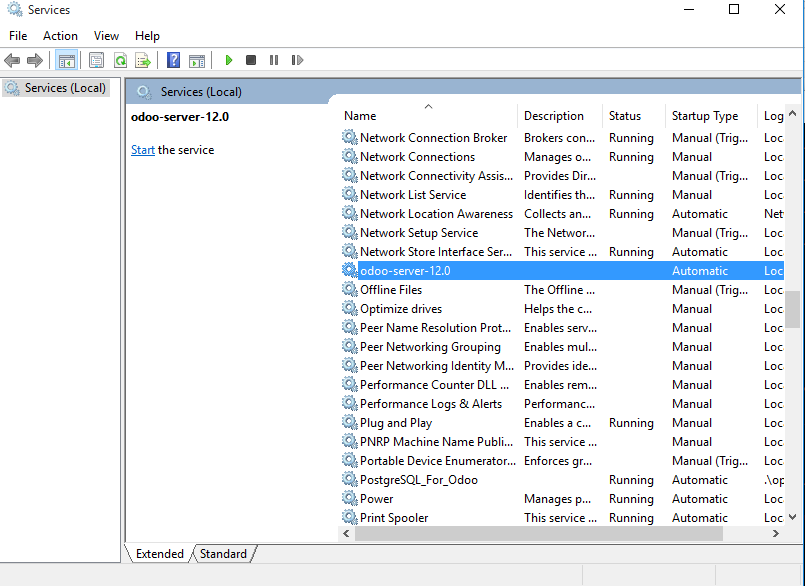The width and height of the screenshot is (805, 586).
Task: Click the Export List toolbar icon
Action: tap(143, 61)
